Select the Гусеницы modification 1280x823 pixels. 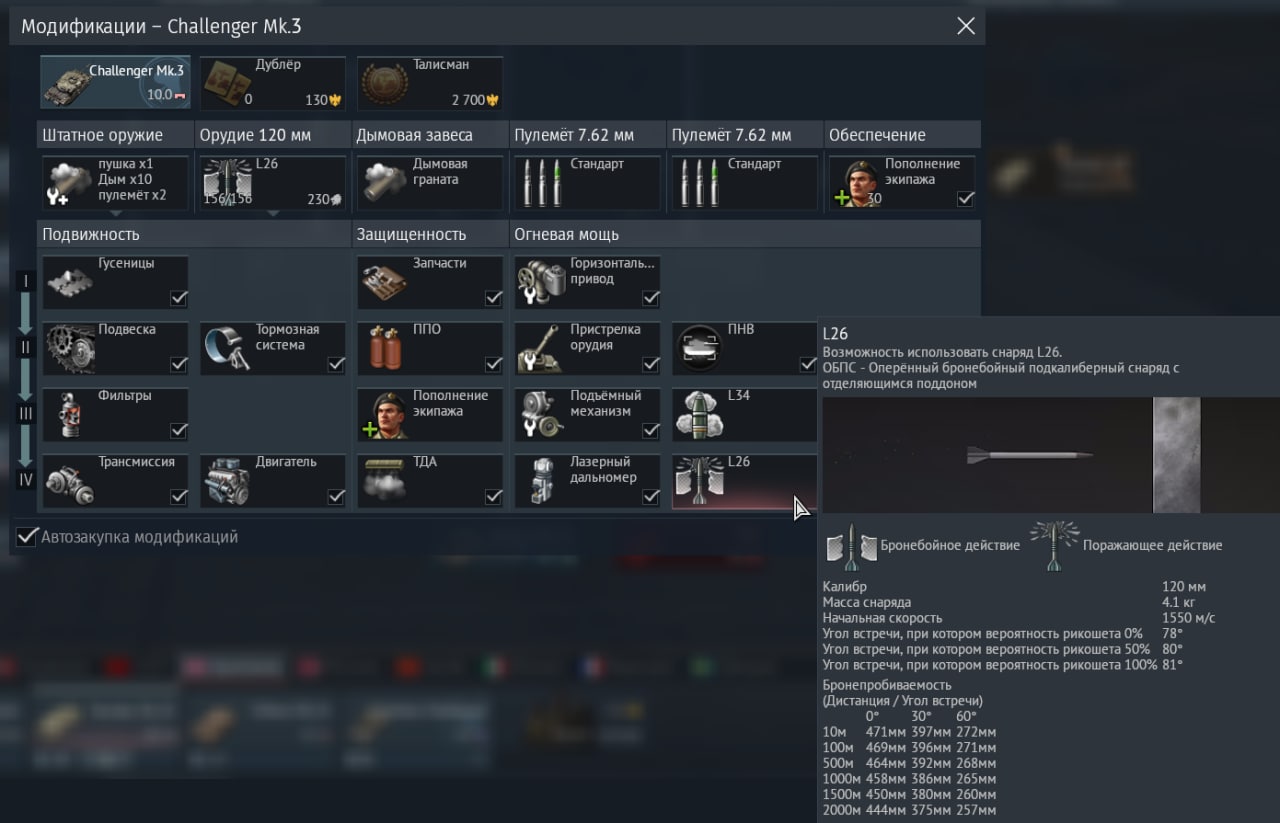click(114, 282)
